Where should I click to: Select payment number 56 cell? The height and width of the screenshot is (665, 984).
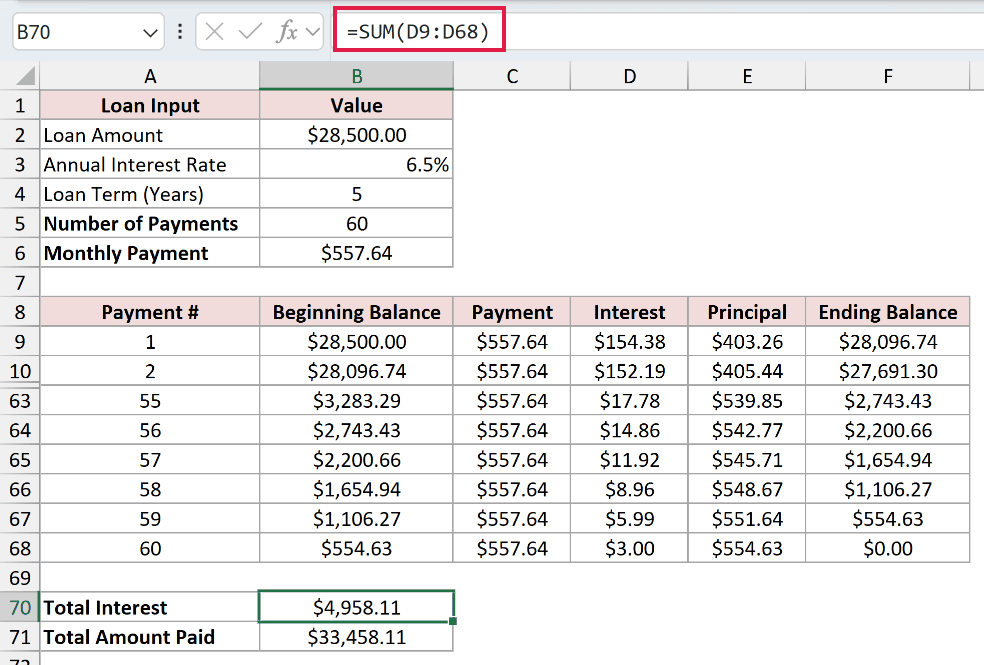coord(150,430)
